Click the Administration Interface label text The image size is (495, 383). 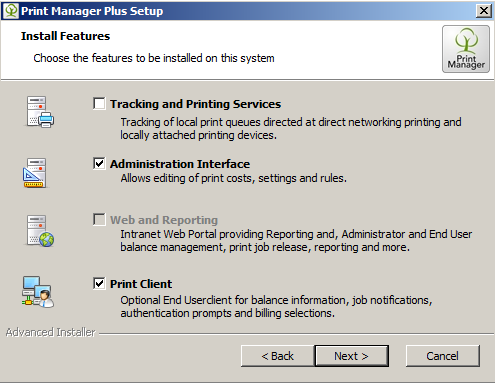(x=180, y=164)
